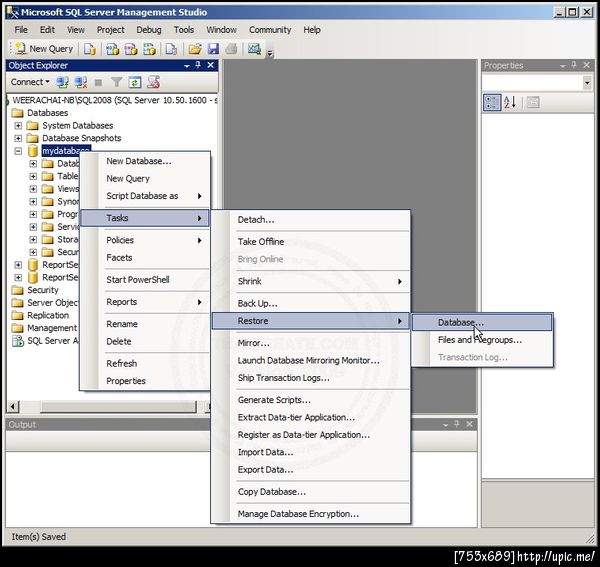600x567 pixels.
Task: Pin the Object Explorer panel
Action: 198,65
